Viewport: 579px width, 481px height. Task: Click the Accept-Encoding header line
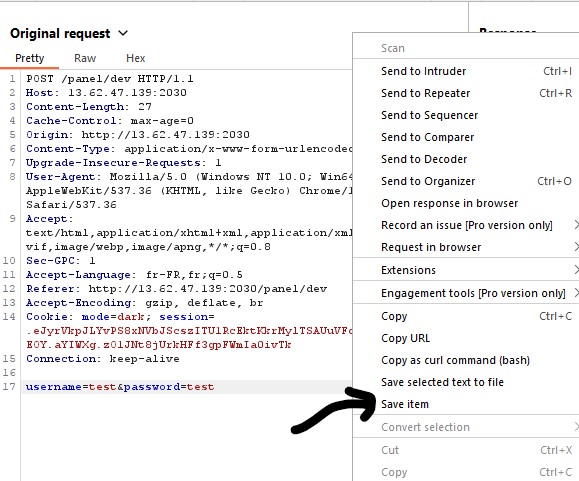coord(145,303)
